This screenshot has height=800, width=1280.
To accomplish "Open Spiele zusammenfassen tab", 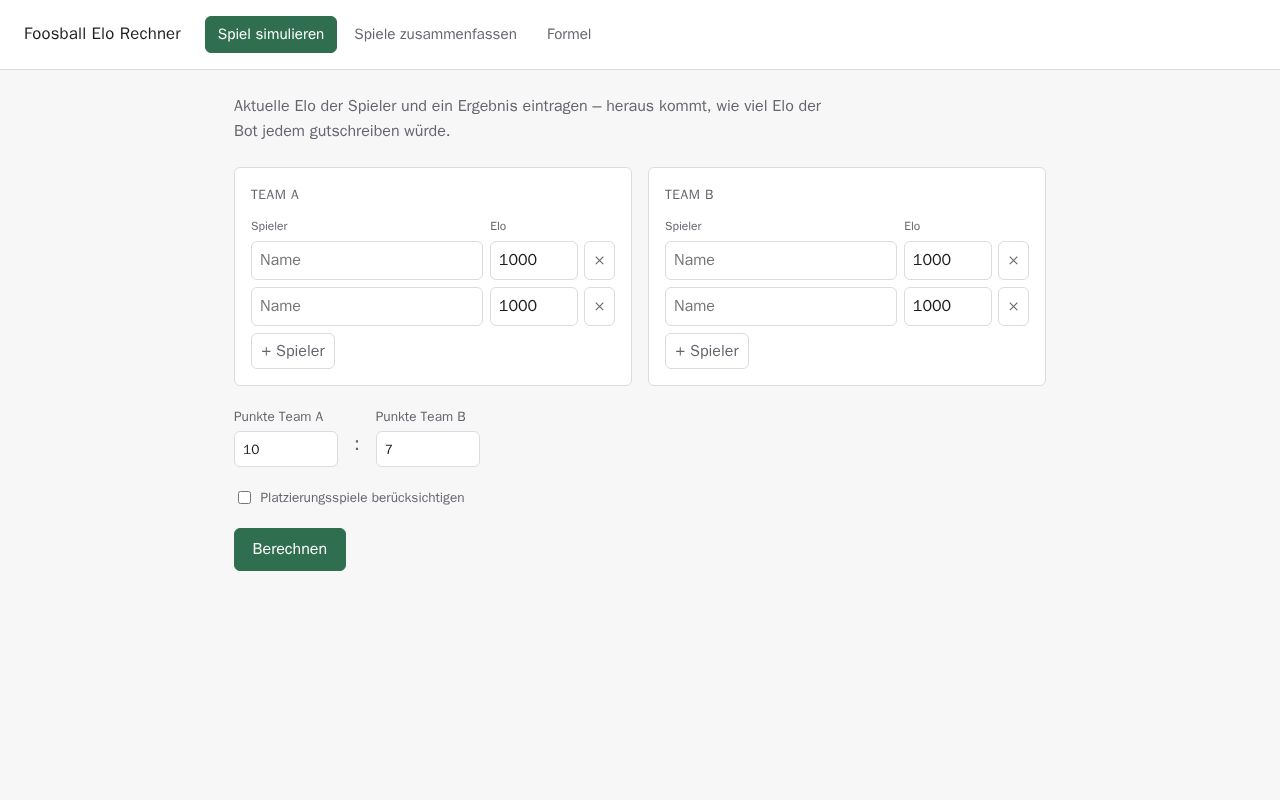I will tap(435, 34).
